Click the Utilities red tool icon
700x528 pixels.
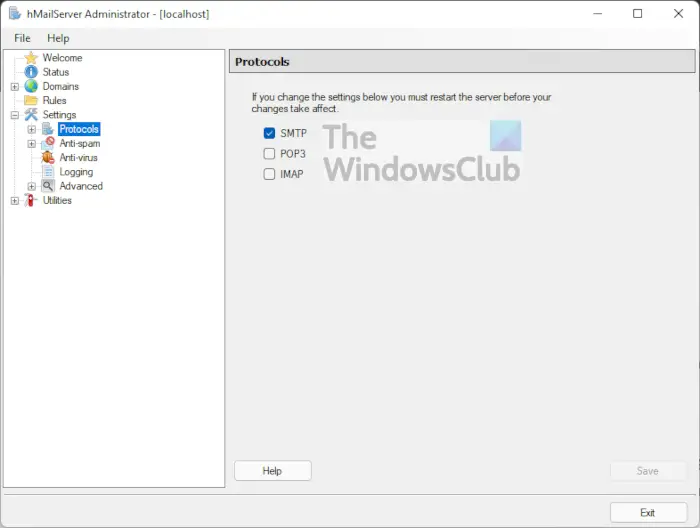[x=31, y=200]
